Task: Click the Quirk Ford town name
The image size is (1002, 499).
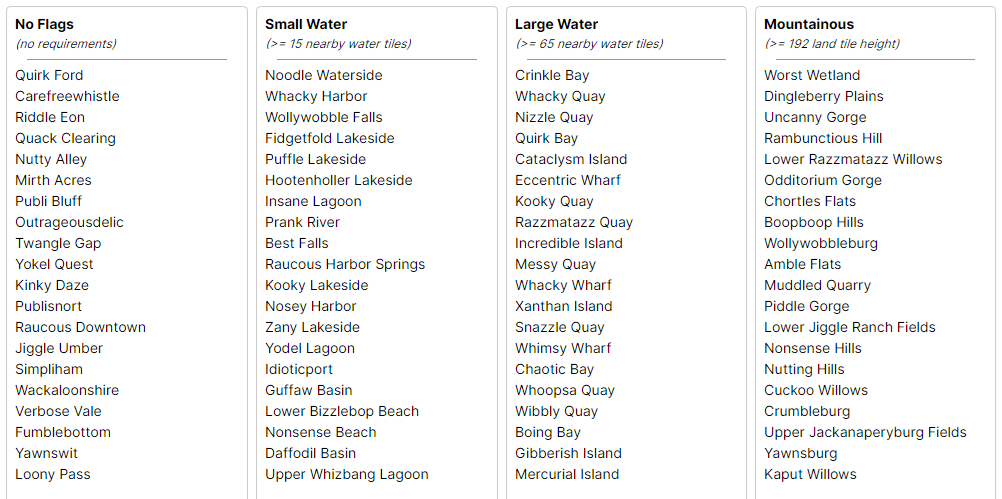Action: [49, 75]
